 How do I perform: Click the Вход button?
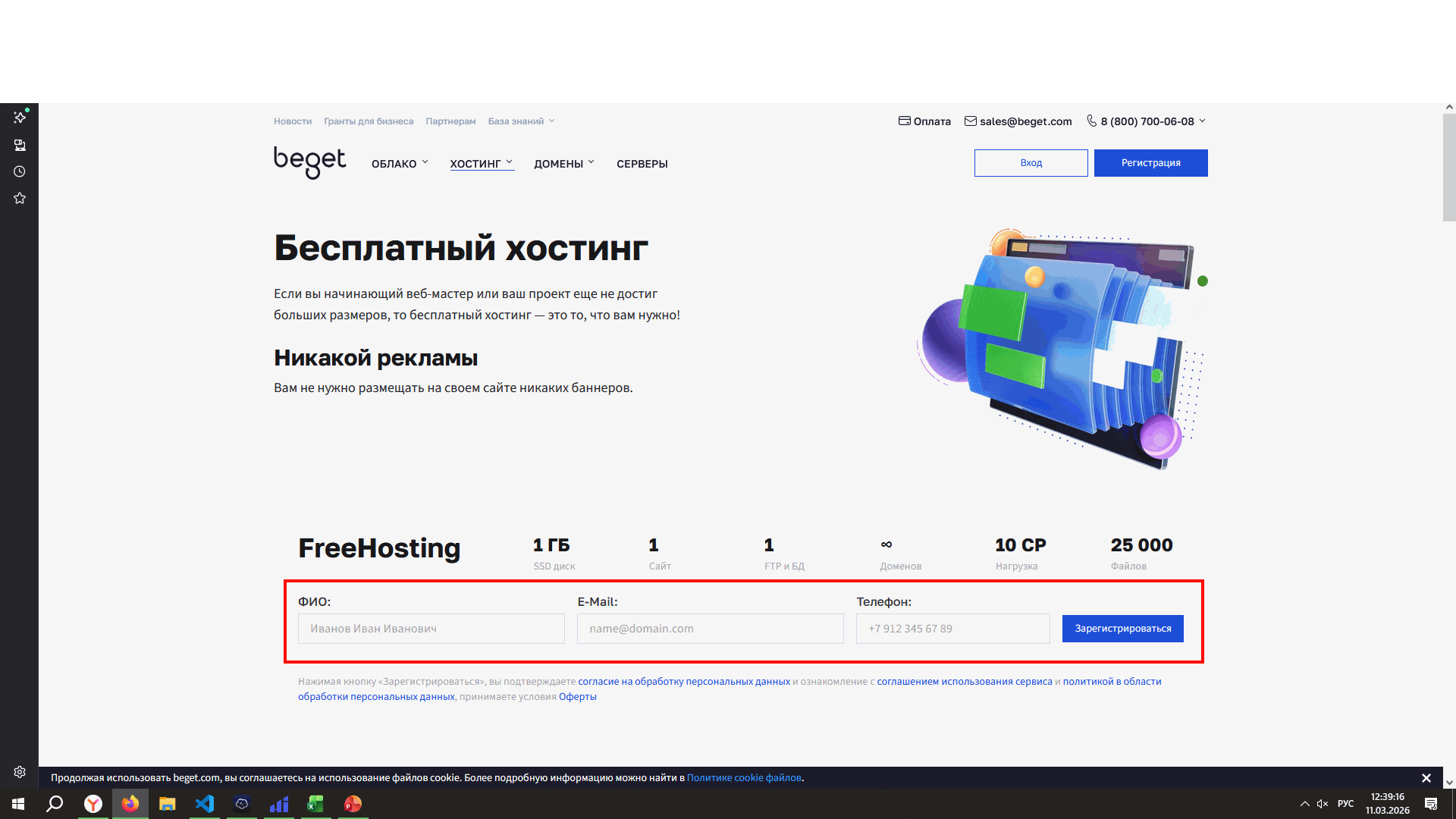click(1031, 163)
